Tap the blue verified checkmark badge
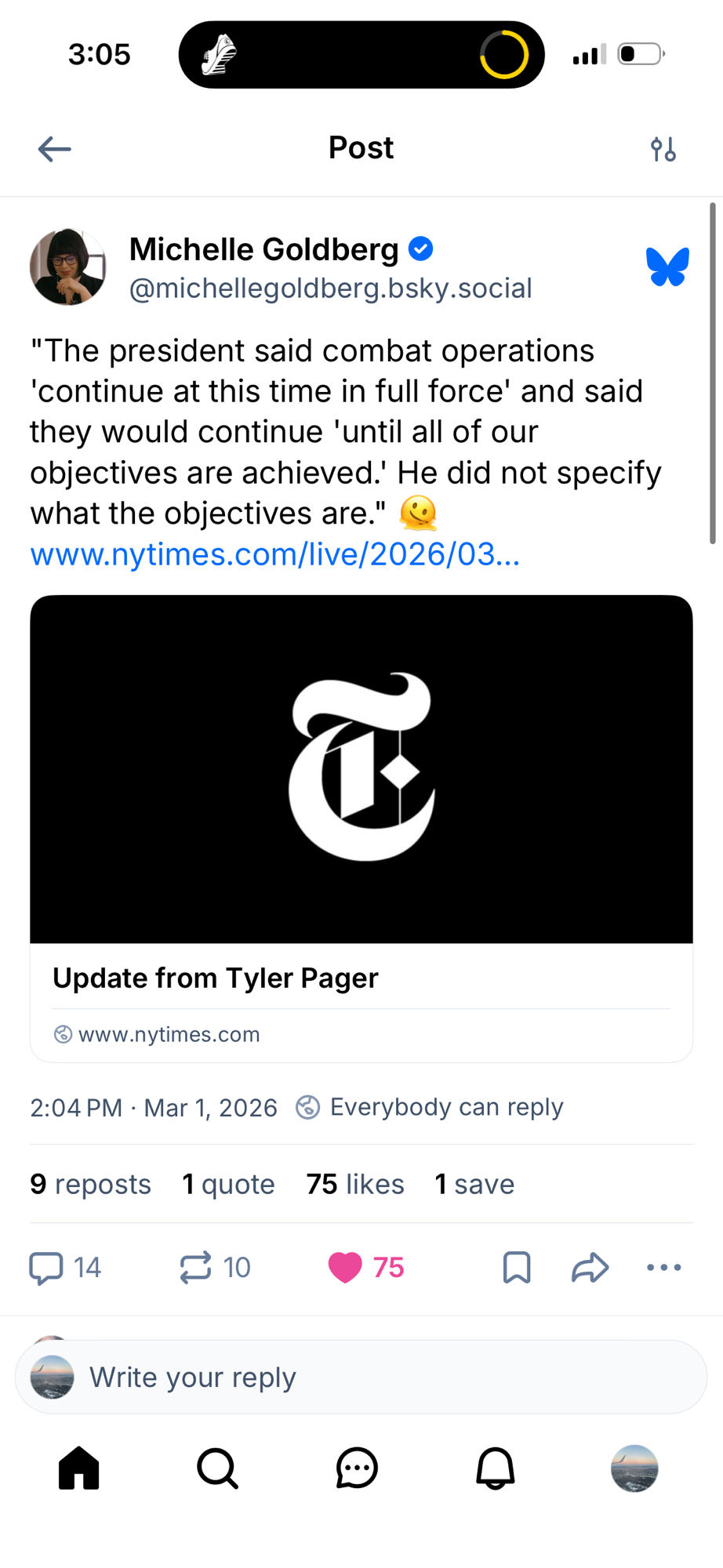This screenshot has height=1568, width=723. [x=421, y=249]
